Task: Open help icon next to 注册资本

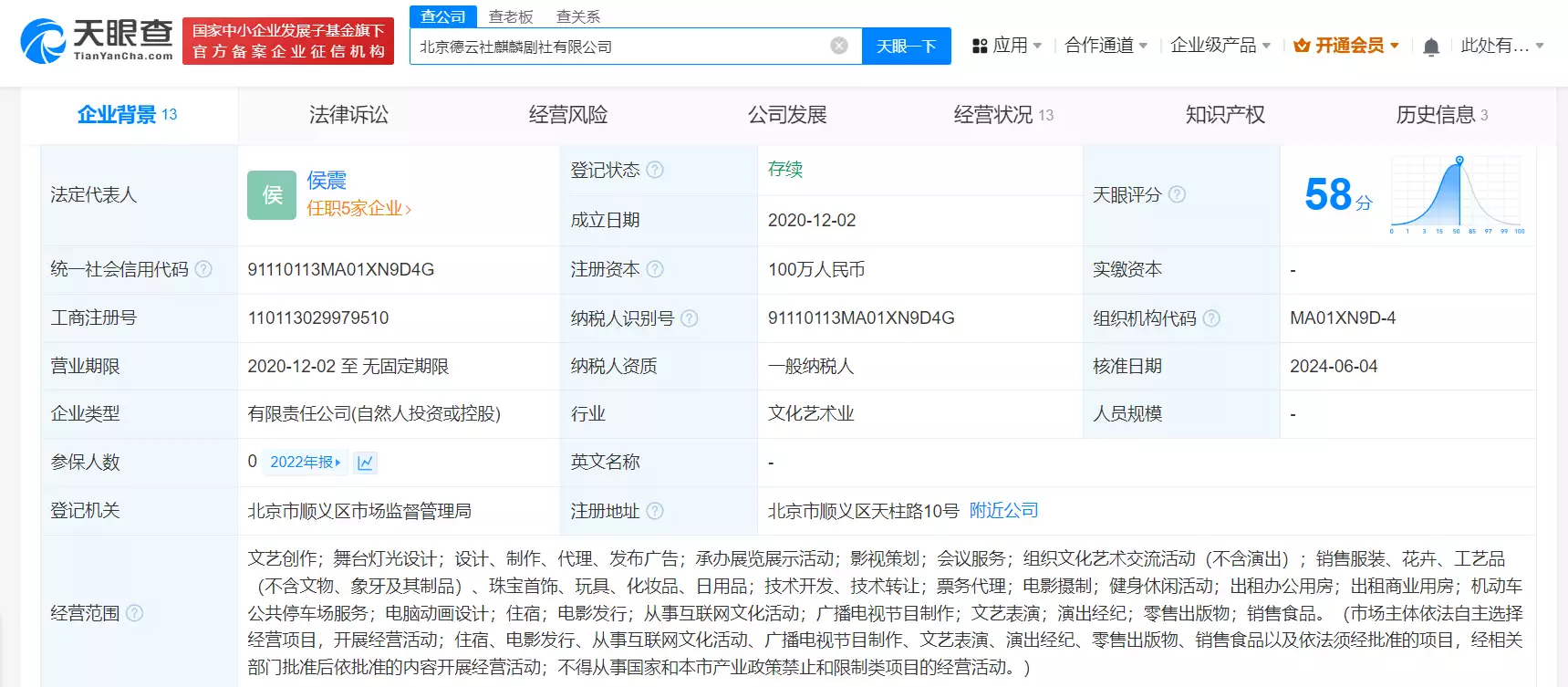Action: click(655, 269)
